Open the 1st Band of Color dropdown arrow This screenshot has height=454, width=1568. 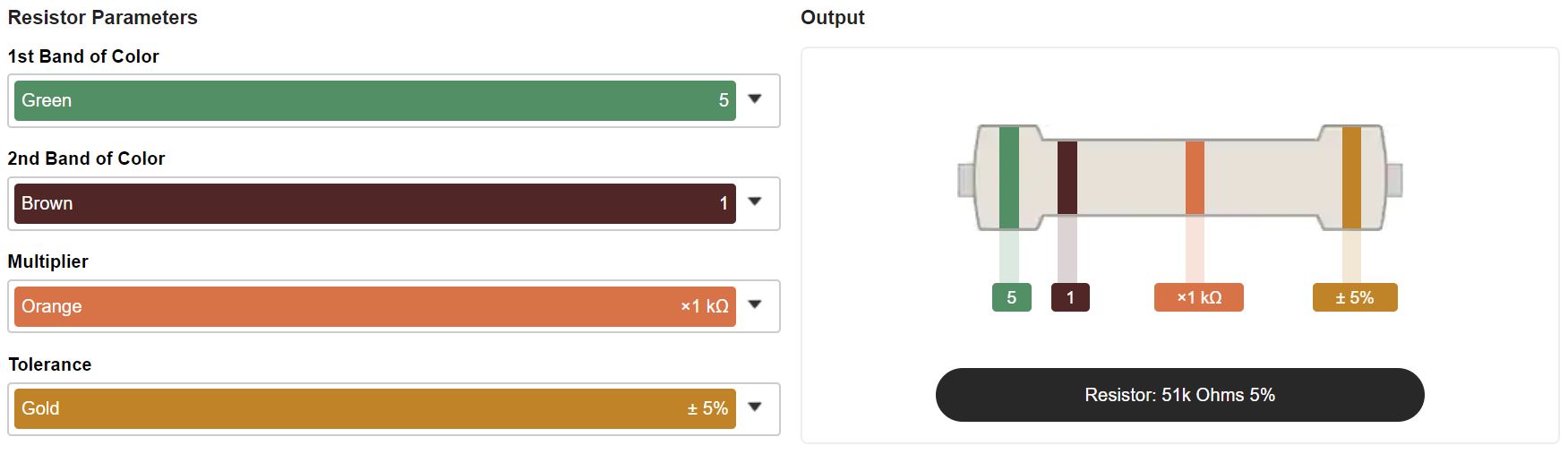pyautogui.click(x=755, y=99)
